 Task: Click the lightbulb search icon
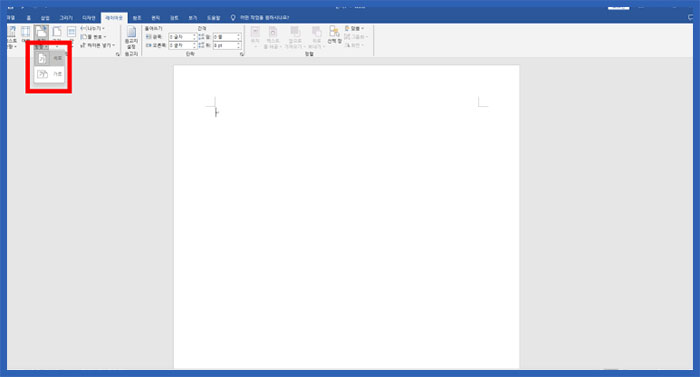click(233, 18)
